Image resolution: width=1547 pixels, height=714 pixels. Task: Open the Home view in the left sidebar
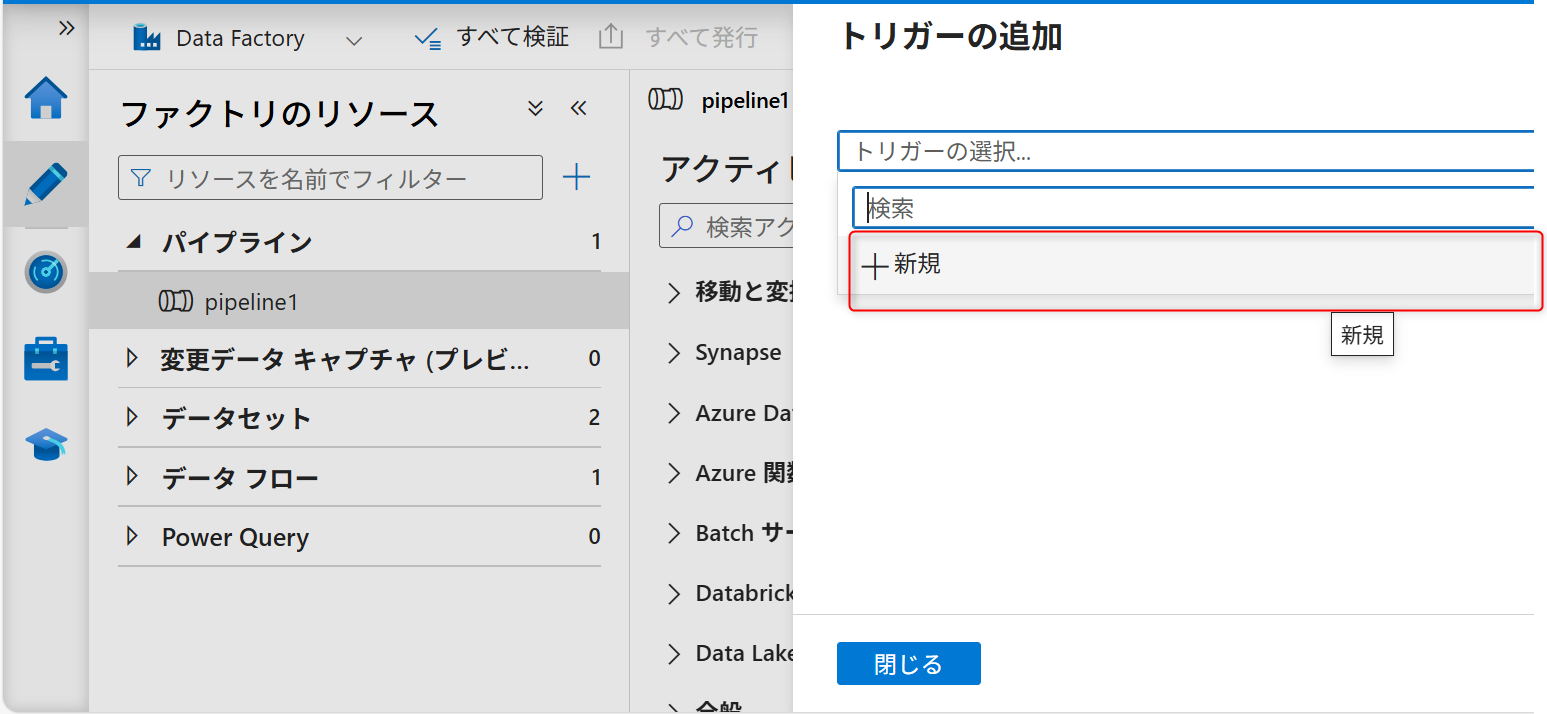(44, 98)
